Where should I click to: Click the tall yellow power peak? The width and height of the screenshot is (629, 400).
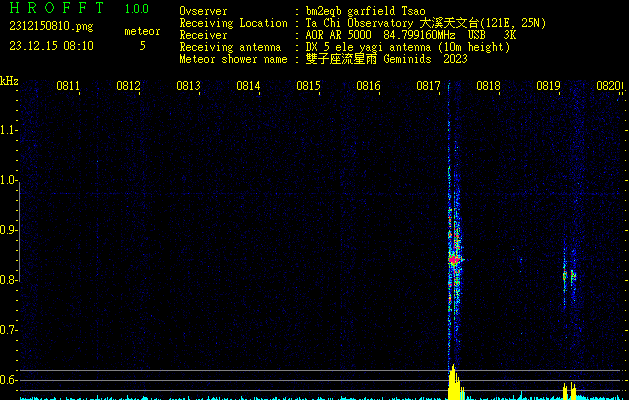(452, 383)
